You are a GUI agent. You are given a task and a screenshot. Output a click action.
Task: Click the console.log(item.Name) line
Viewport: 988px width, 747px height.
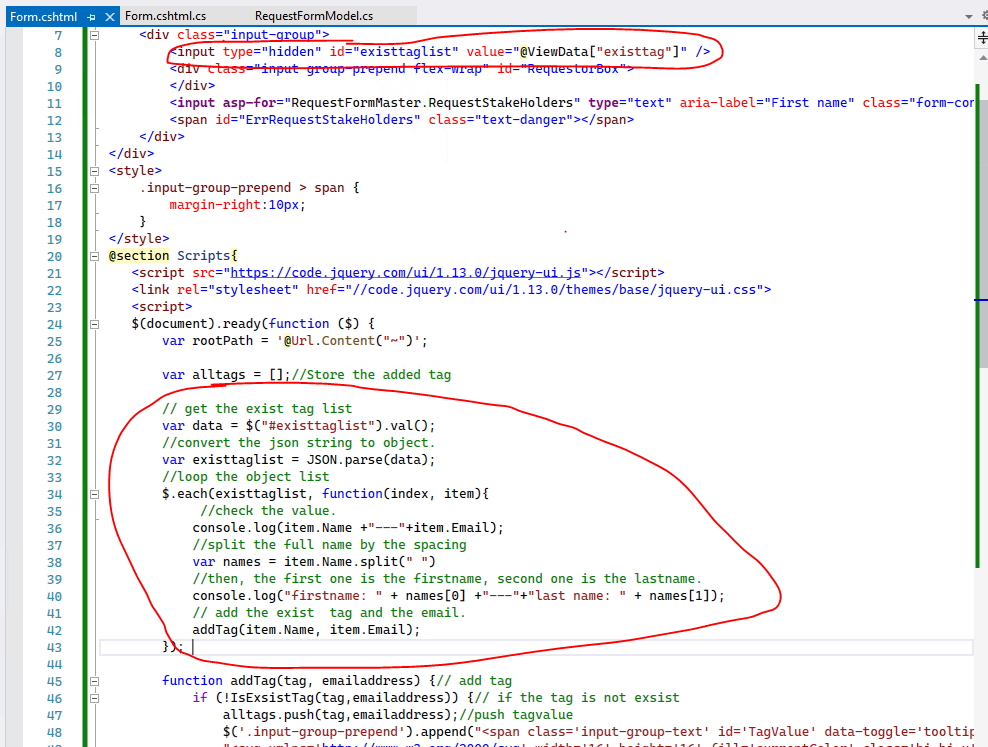point(348,528)
